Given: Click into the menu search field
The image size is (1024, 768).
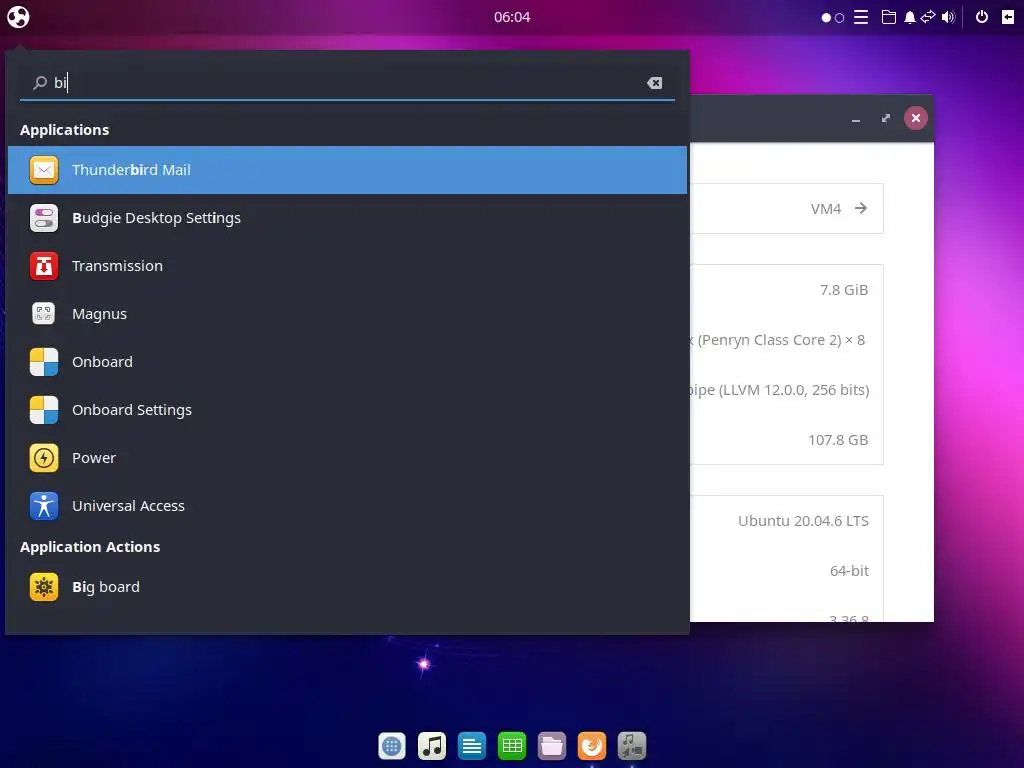Looking at the screenshot, I should (x=347, y=83).
